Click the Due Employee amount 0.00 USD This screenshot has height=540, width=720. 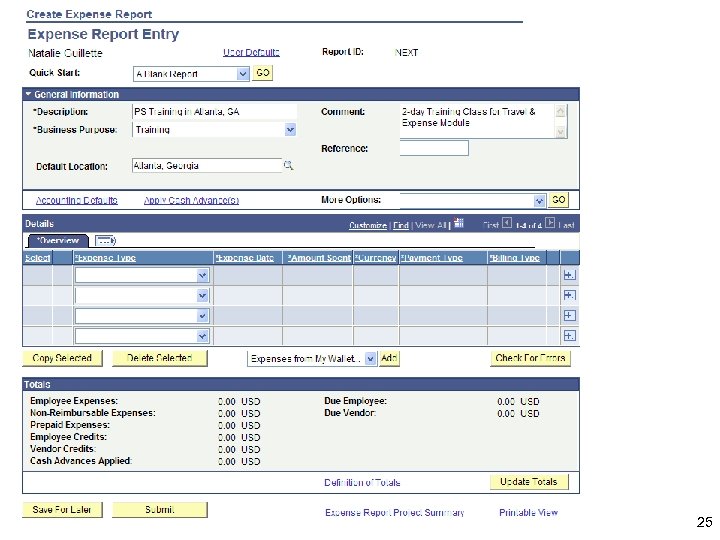coord(518,401)
